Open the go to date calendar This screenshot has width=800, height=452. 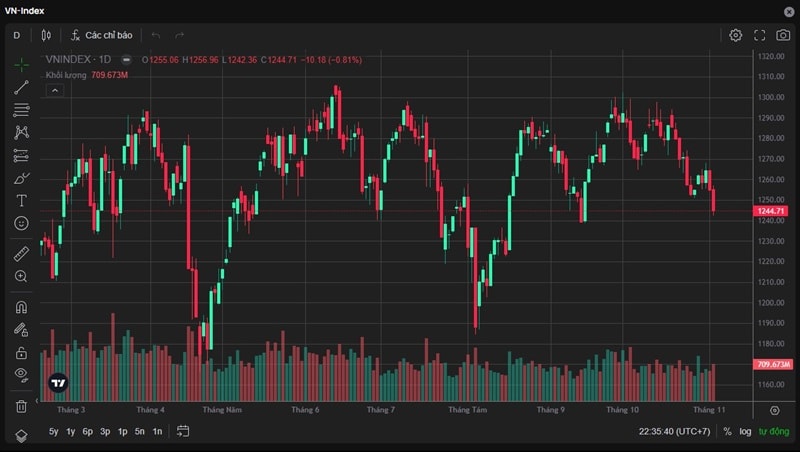183,432
